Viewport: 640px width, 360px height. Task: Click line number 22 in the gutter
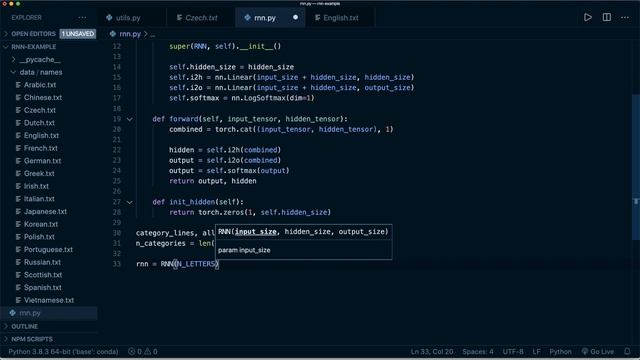[117, 150]
